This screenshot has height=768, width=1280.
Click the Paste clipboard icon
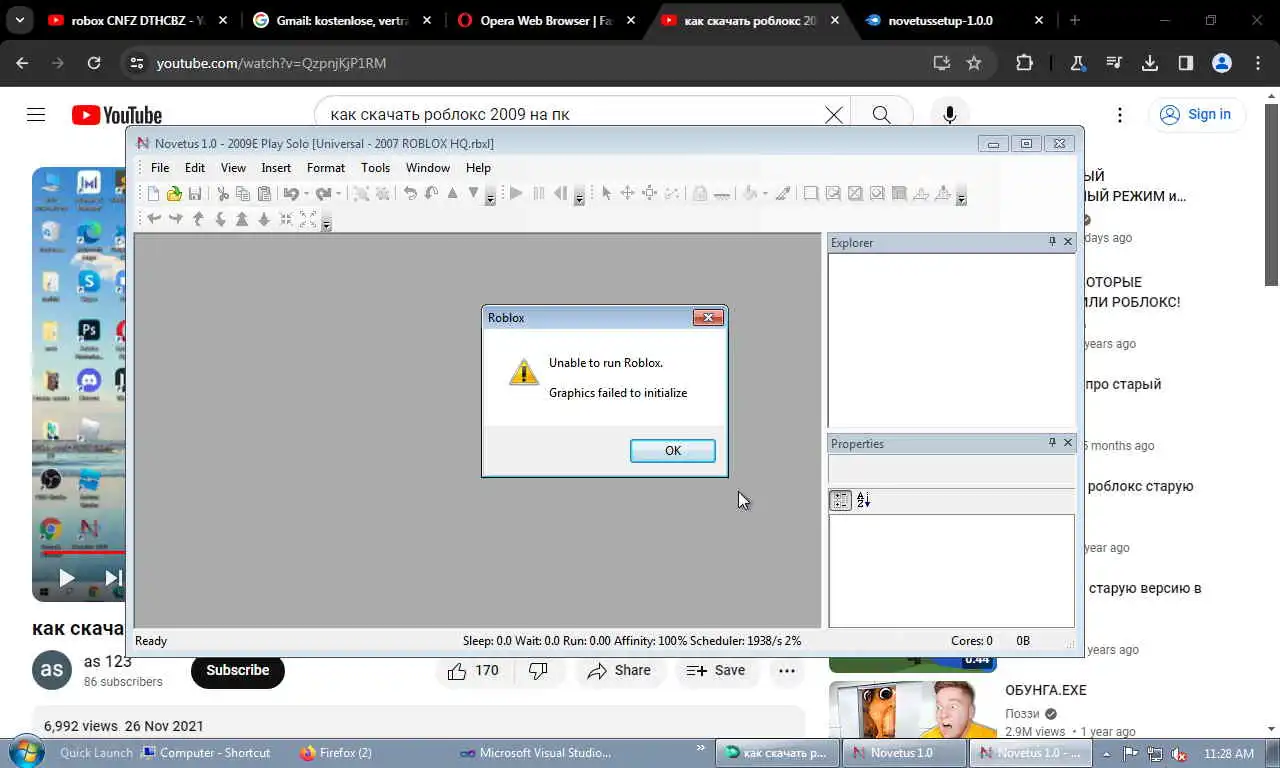tap(265, 194)
